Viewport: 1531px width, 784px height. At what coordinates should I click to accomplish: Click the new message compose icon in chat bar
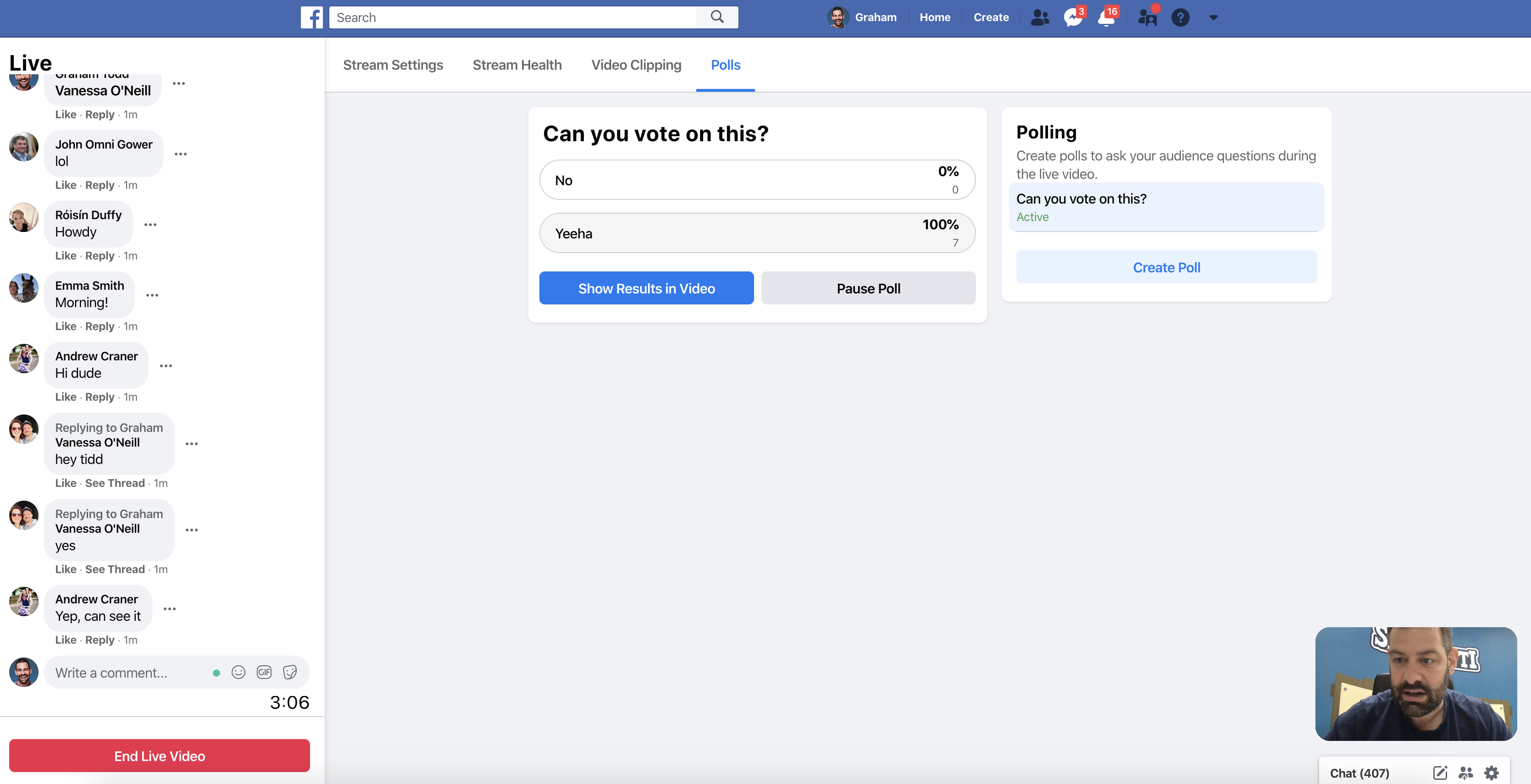[x=1439, y=773]
